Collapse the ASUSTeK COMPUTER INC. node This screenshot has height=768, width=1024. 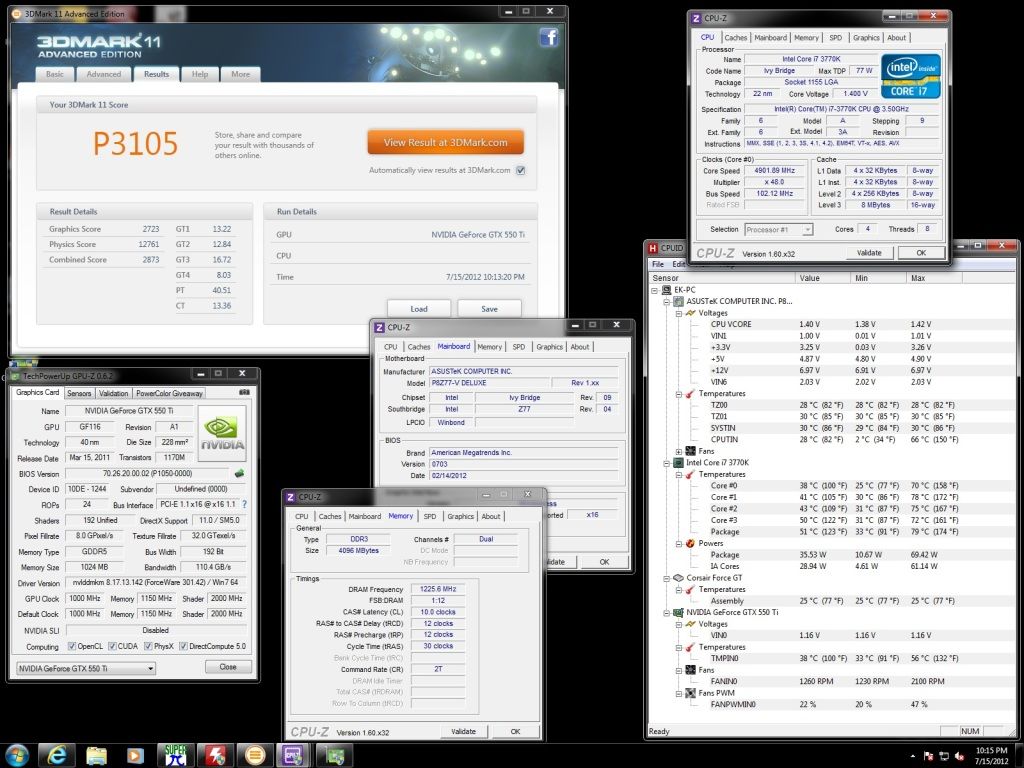coord(667,302)
